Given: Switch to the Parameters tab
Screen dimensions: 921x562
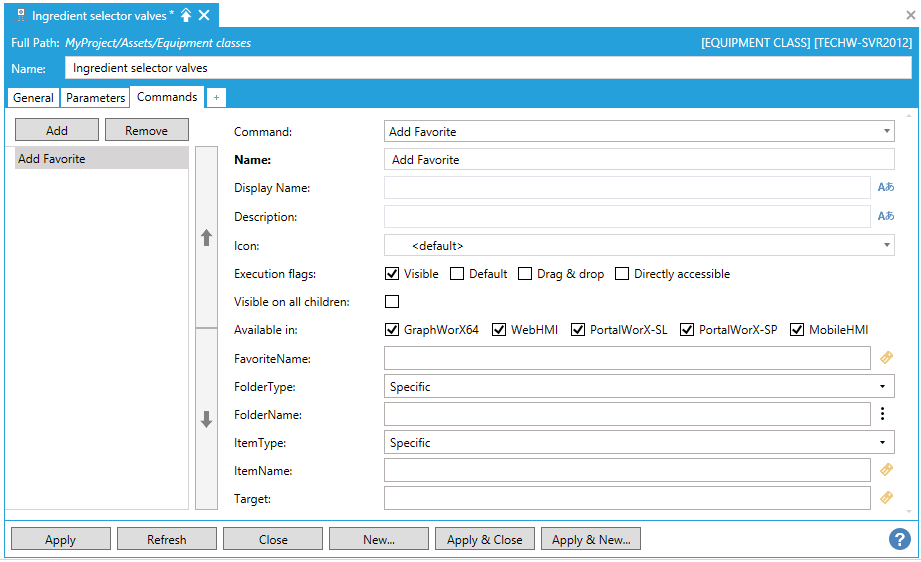Looking at the screenshot, I should 96,98.
